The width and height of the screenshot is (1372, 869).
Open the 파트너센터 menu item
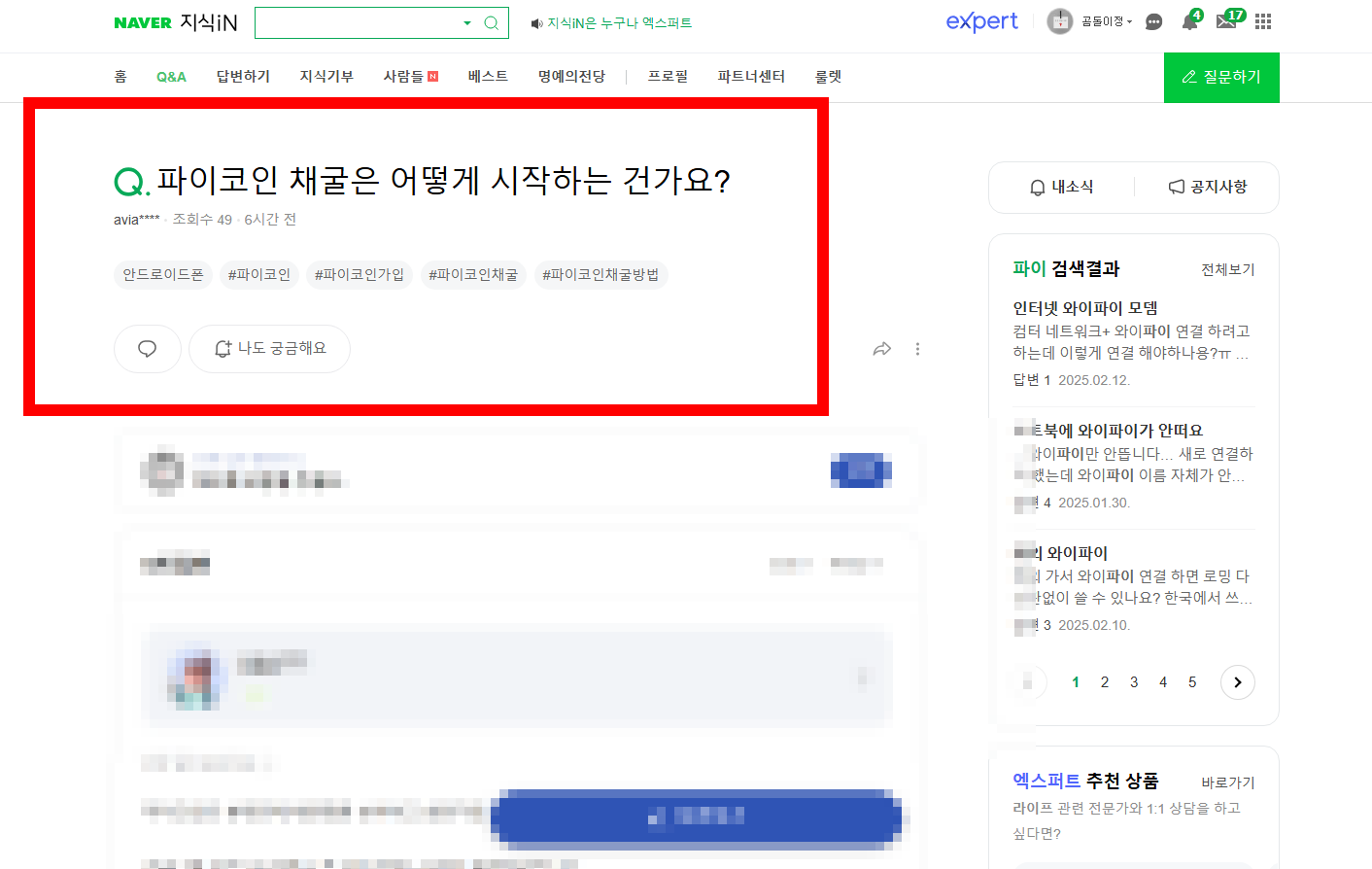click(x=751, y=76)
